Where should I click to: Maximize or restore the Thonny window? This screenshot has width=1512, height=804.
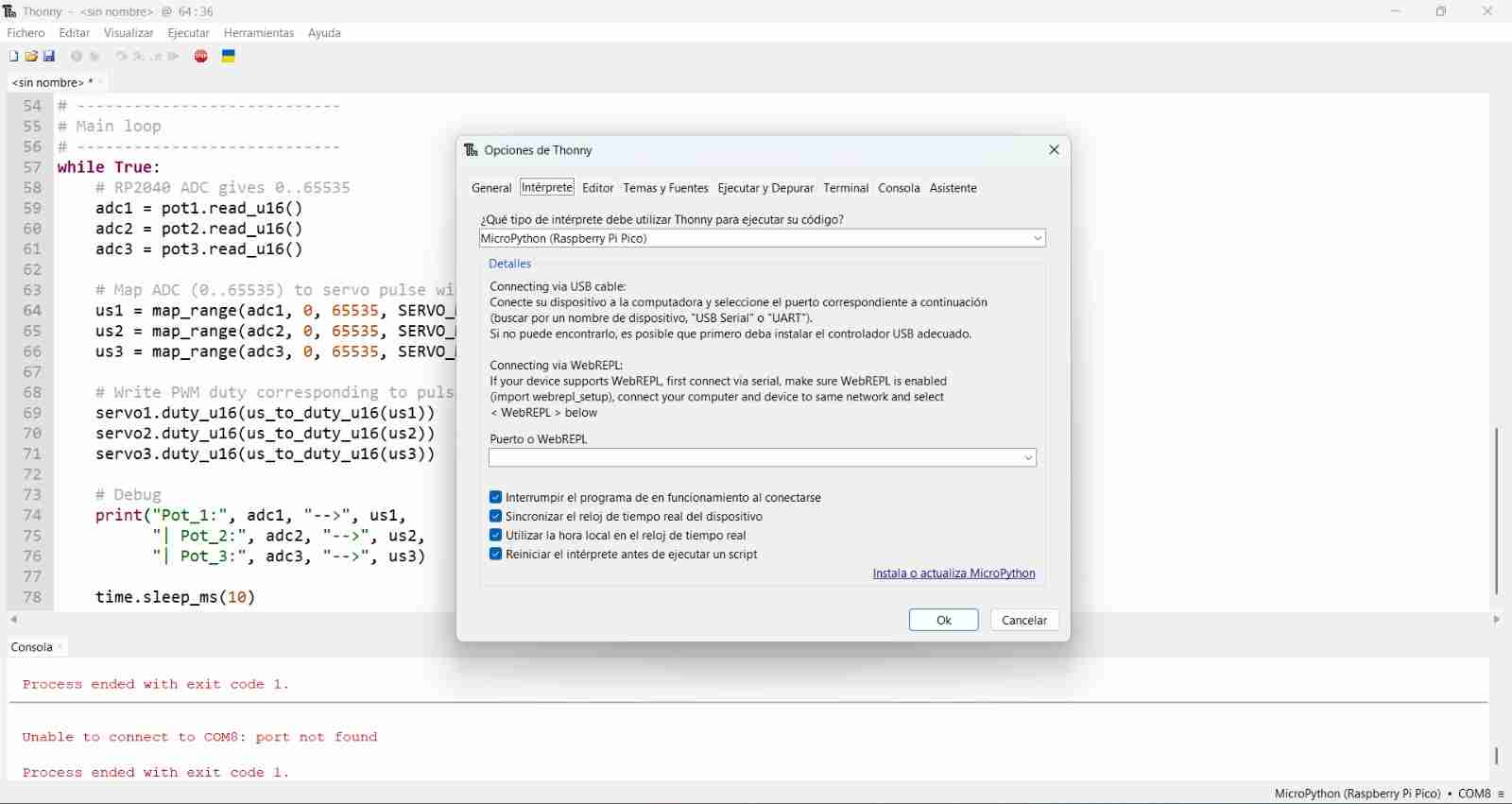click(1441, 11)
